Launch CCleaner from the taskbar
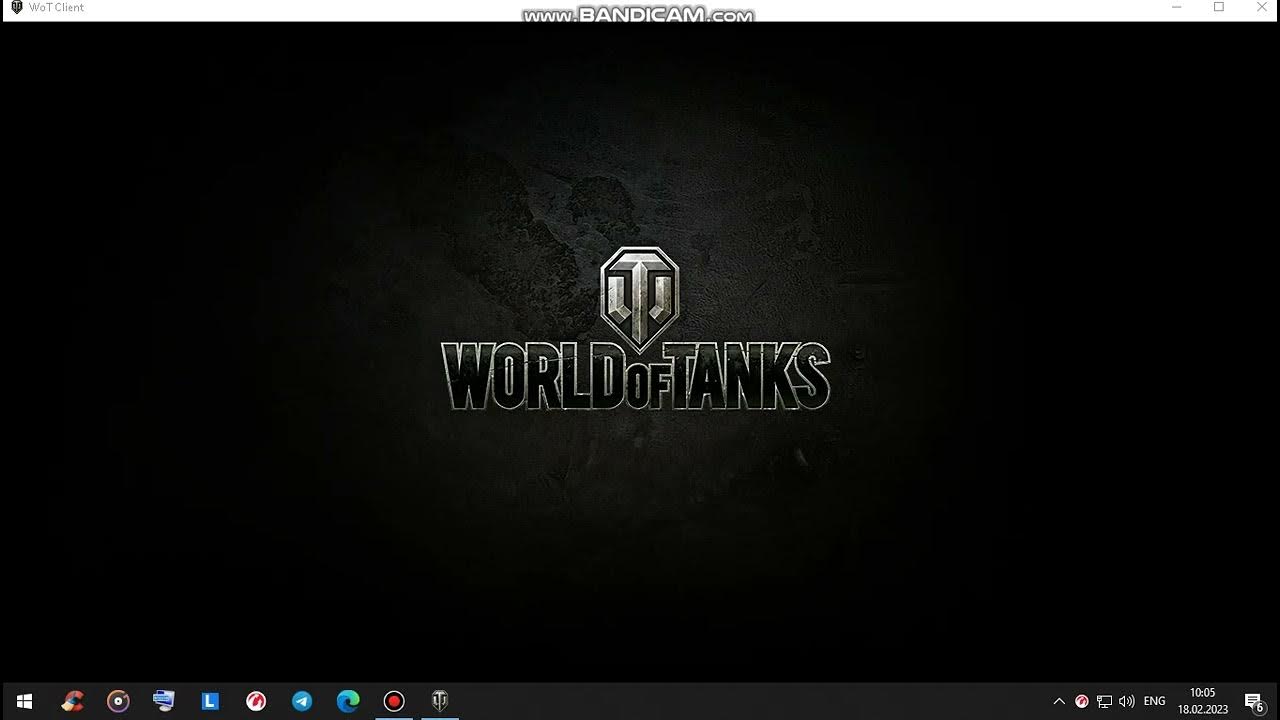Screen dimensions: 1280x720 72,701
